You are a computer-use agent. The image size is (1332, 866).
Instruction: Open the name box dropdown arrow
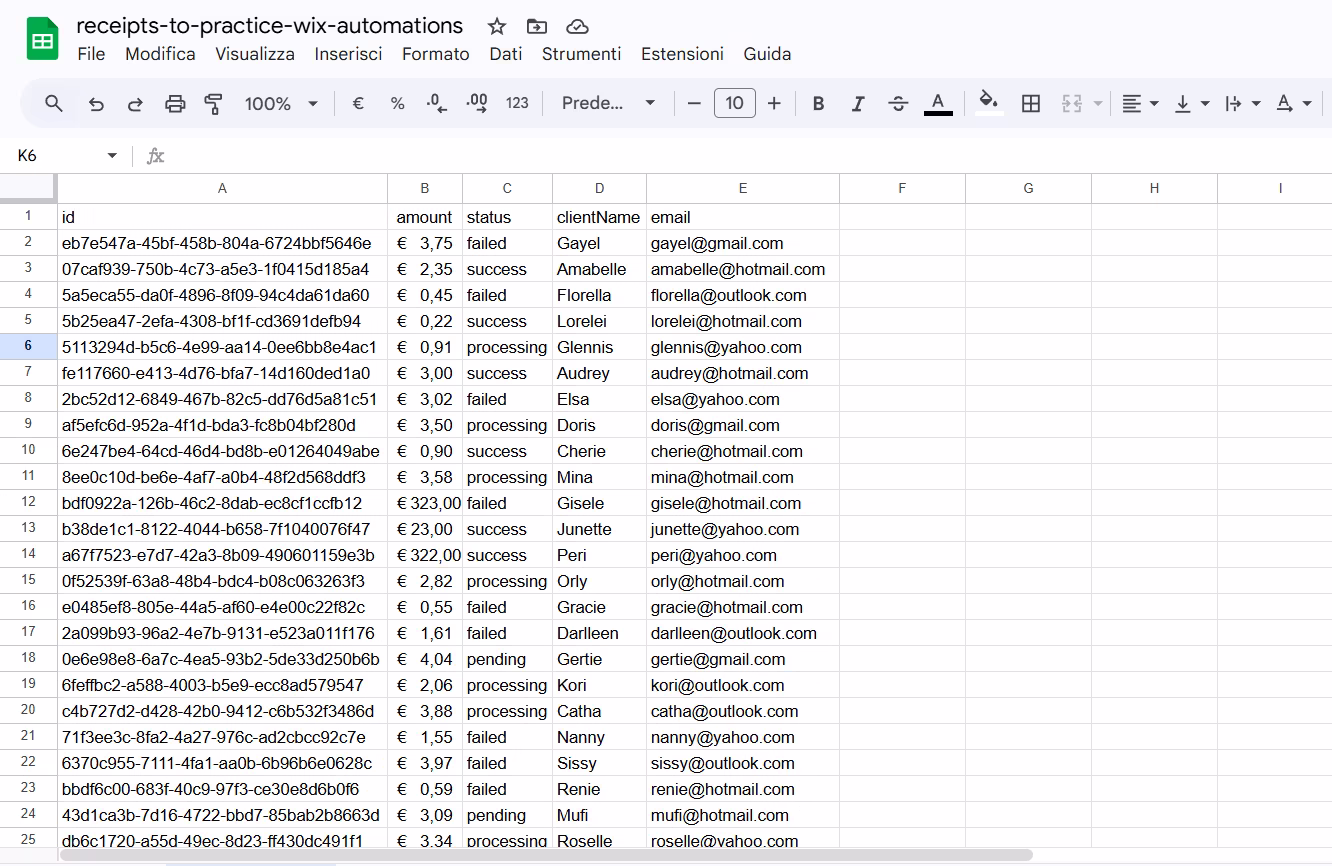point(112,156)
